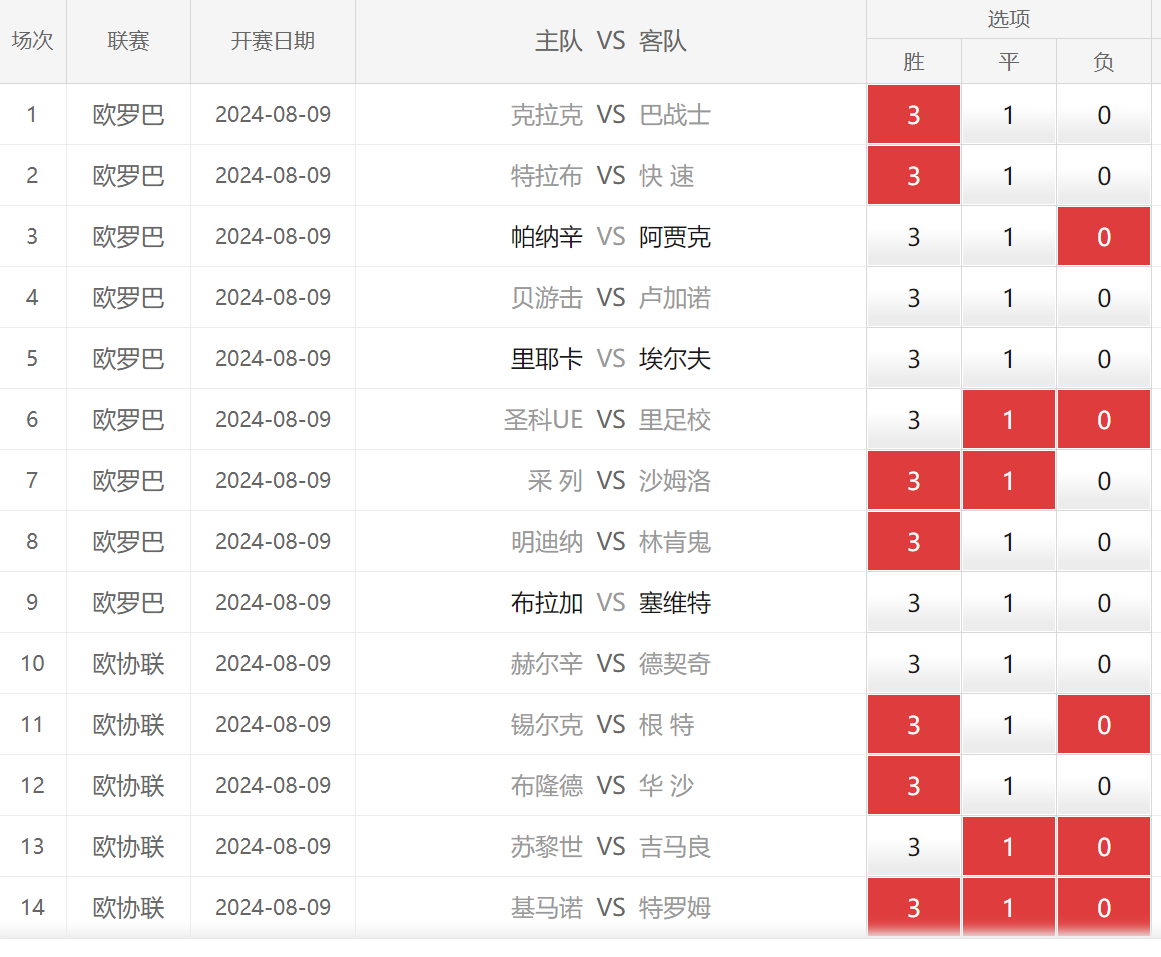Screen dimensions: 1161x957
Task: Deselect win option 3 for 明迪纳 VS 林肯鬼
Action: (914, 541)
